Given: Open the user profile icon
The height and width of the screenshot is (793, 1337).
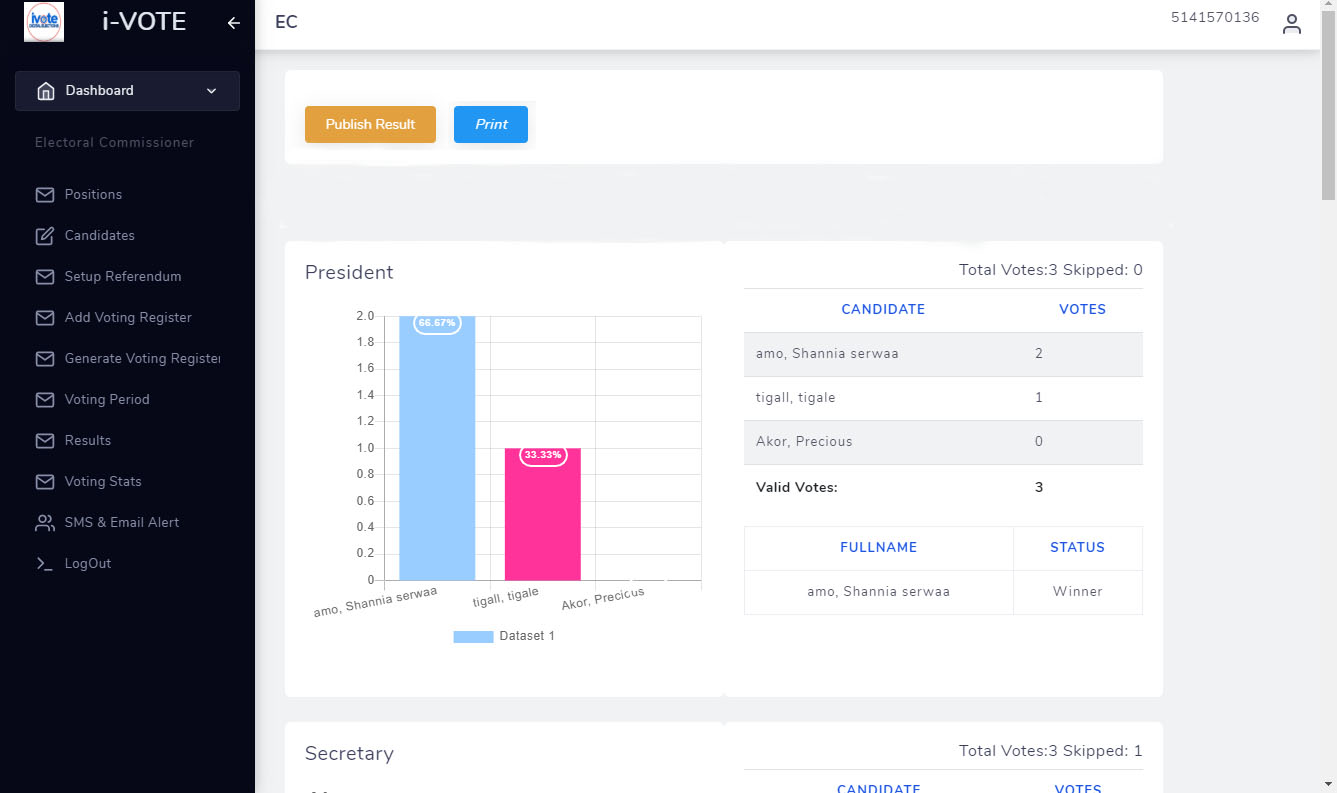Looking at the screenshot, I should click(1292, 24).
